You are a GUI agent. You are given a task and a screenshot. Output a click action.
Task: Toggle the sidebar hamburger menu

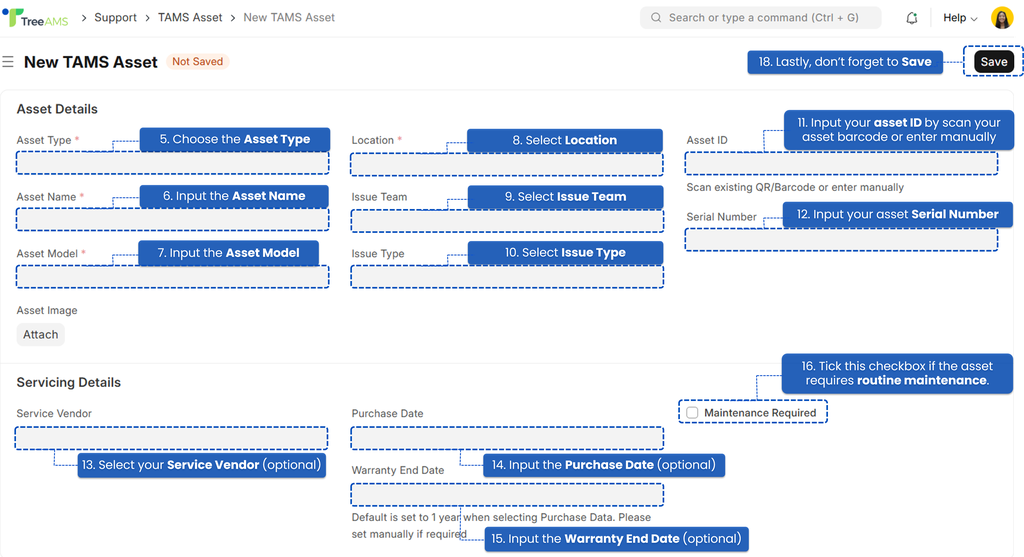coord(8,62)
